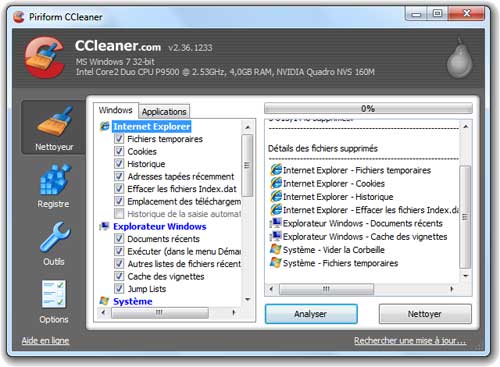500x367 pixels.
Task: Click results pane scroll up arrow
Action: coord(466,127)
